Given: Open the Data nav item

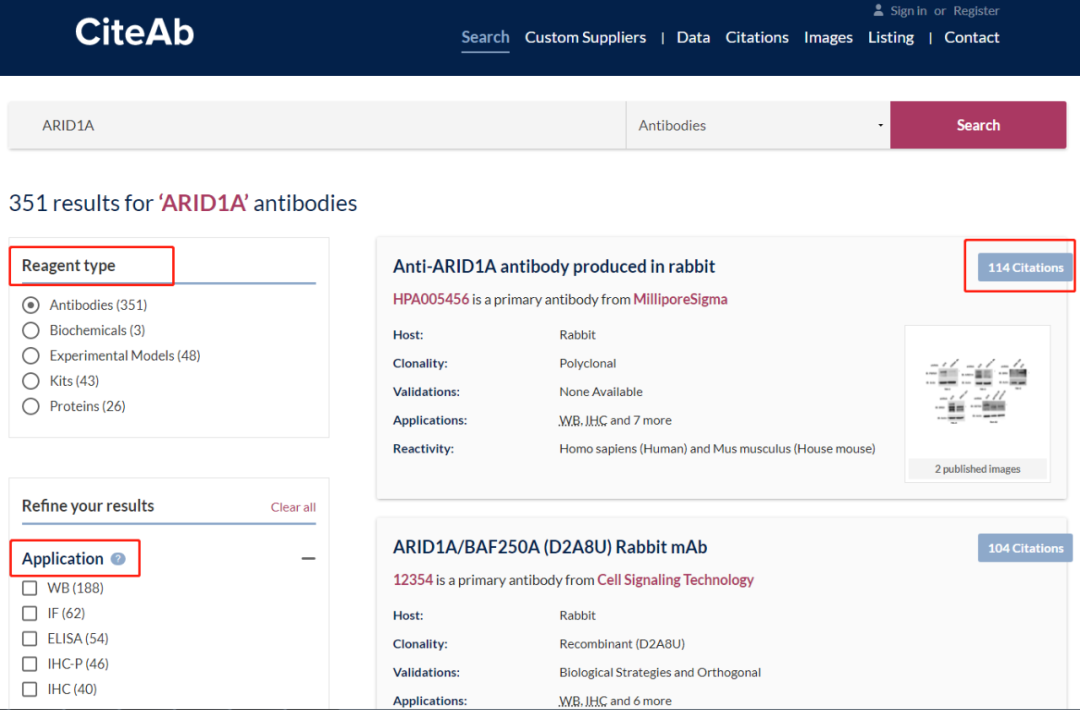Looking at the screenshot, I should tap(693, 37).
